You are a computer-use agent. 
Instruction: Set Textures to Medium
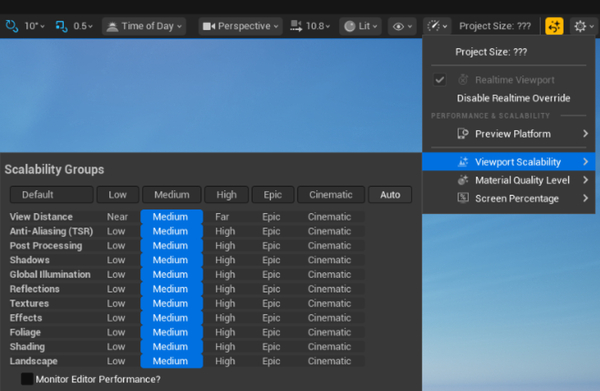click(170, 303)
